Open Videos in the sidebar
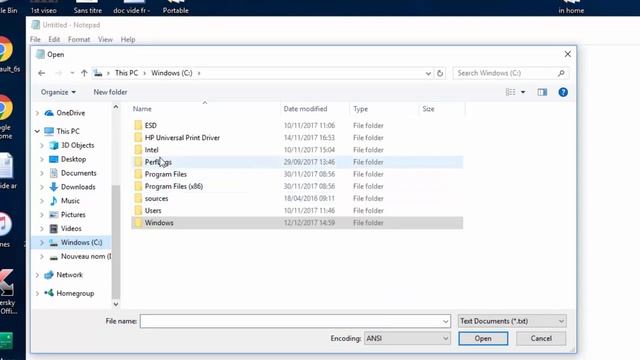This screenshot has width=640, height=360. coord(71,229)
